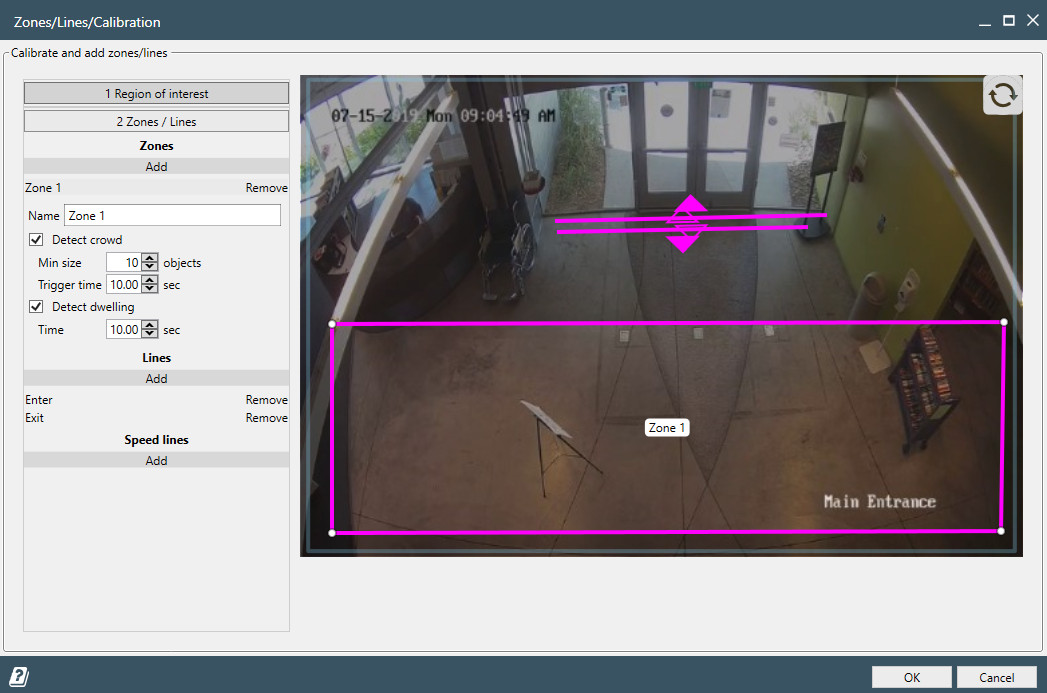Screen dimensions: 1047x693
Task: Increase the Min size objects value
Action: pos(150,258)
